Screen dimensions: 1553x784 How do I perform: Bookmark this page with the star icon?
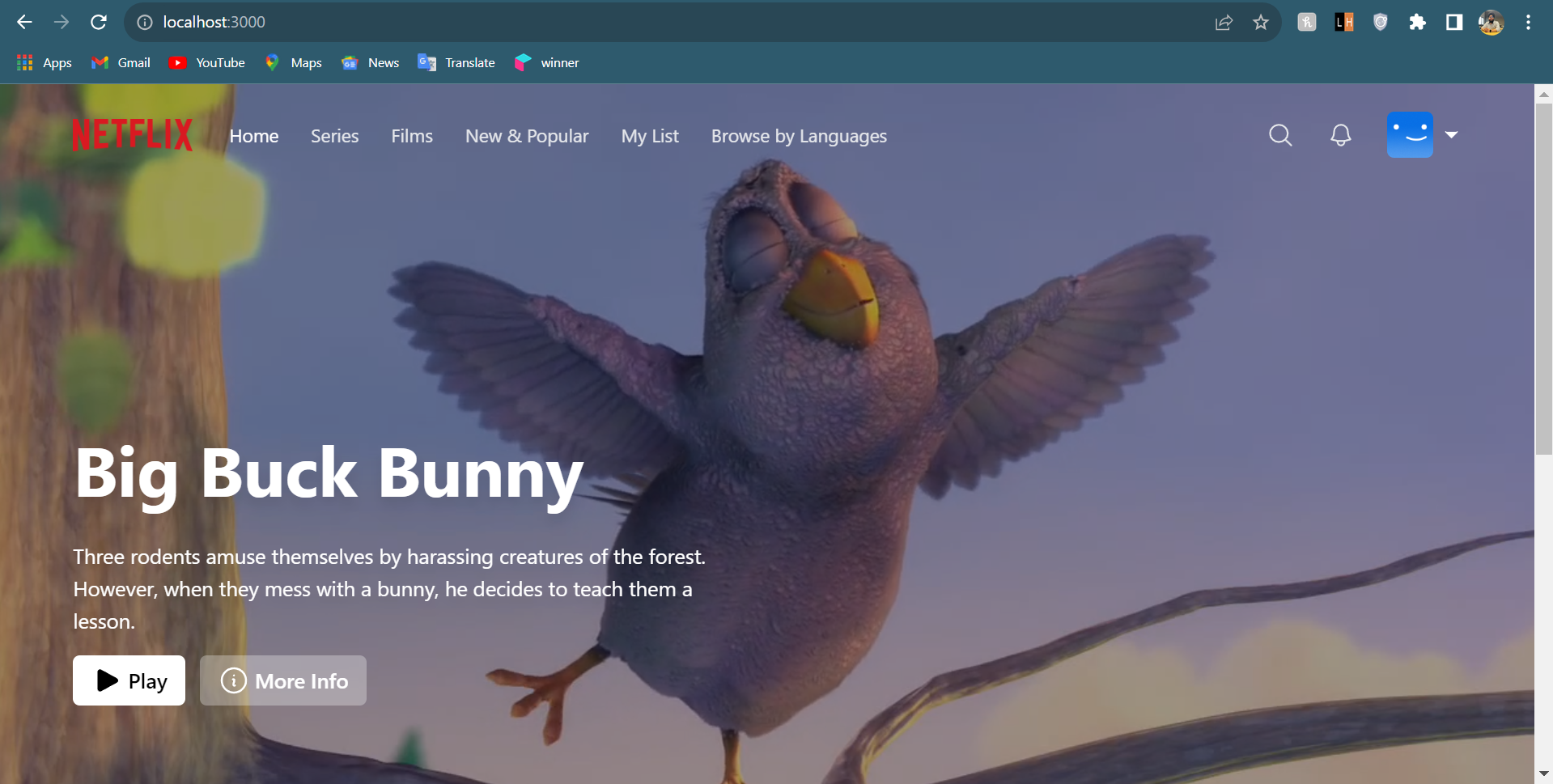point(1260,22)
